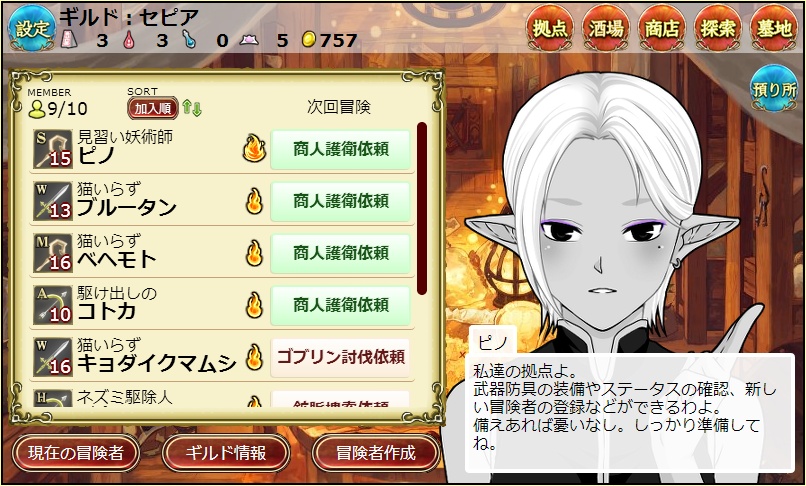The width and height of the screenshot is (806, 486).
Task: Open ギルド情報 guild info
Action: click(226, 453)
